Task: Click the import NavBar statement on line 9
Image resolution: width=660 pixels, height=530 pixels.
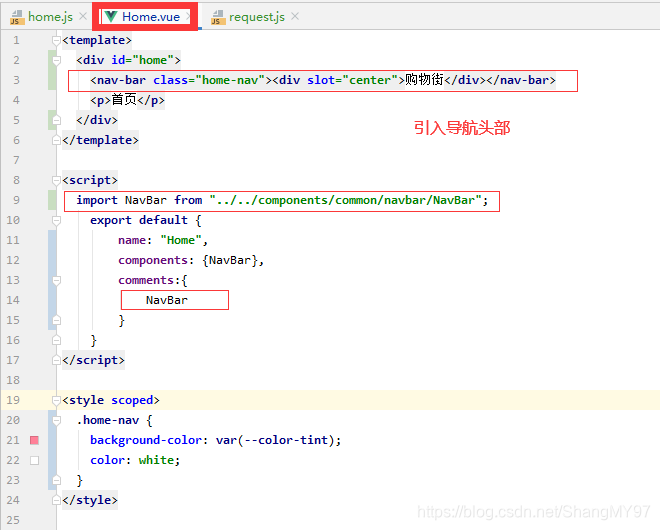Action: point(282,200)
